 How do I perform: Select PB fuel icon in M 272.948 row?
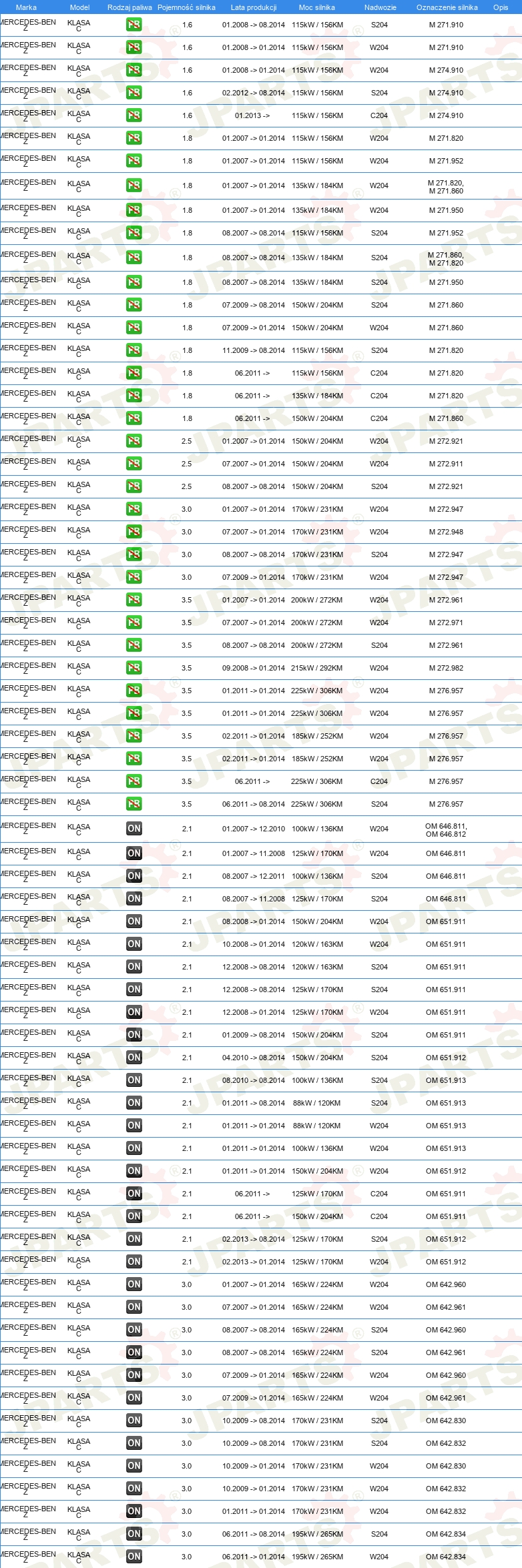click(x=134, y=532)
